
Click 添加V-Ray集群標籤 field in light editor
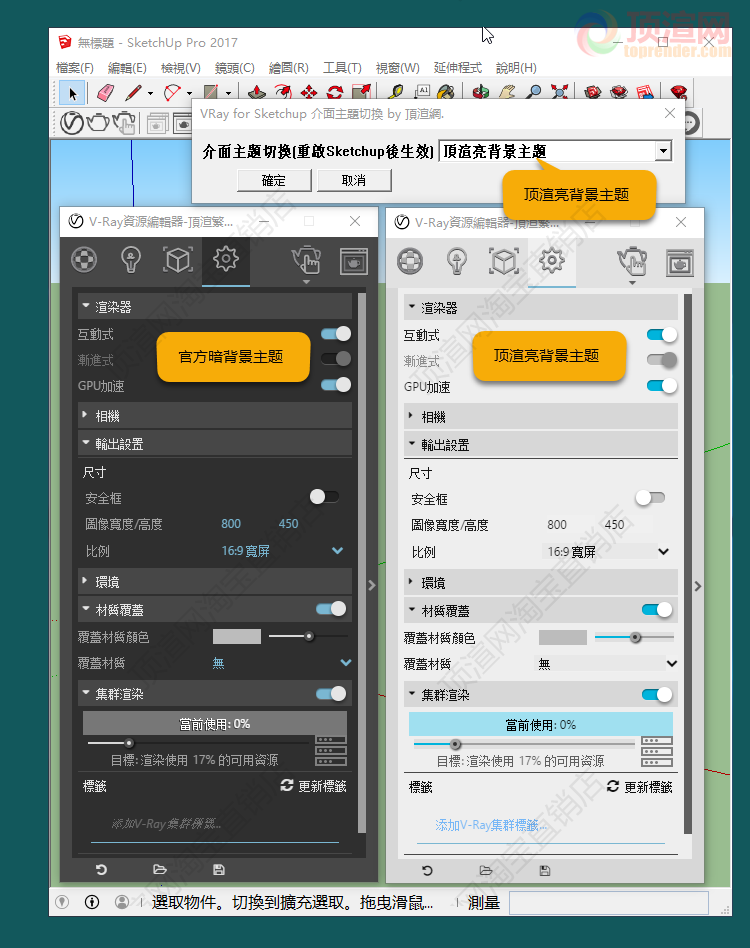pyautogui.click(x=540, y=826)
